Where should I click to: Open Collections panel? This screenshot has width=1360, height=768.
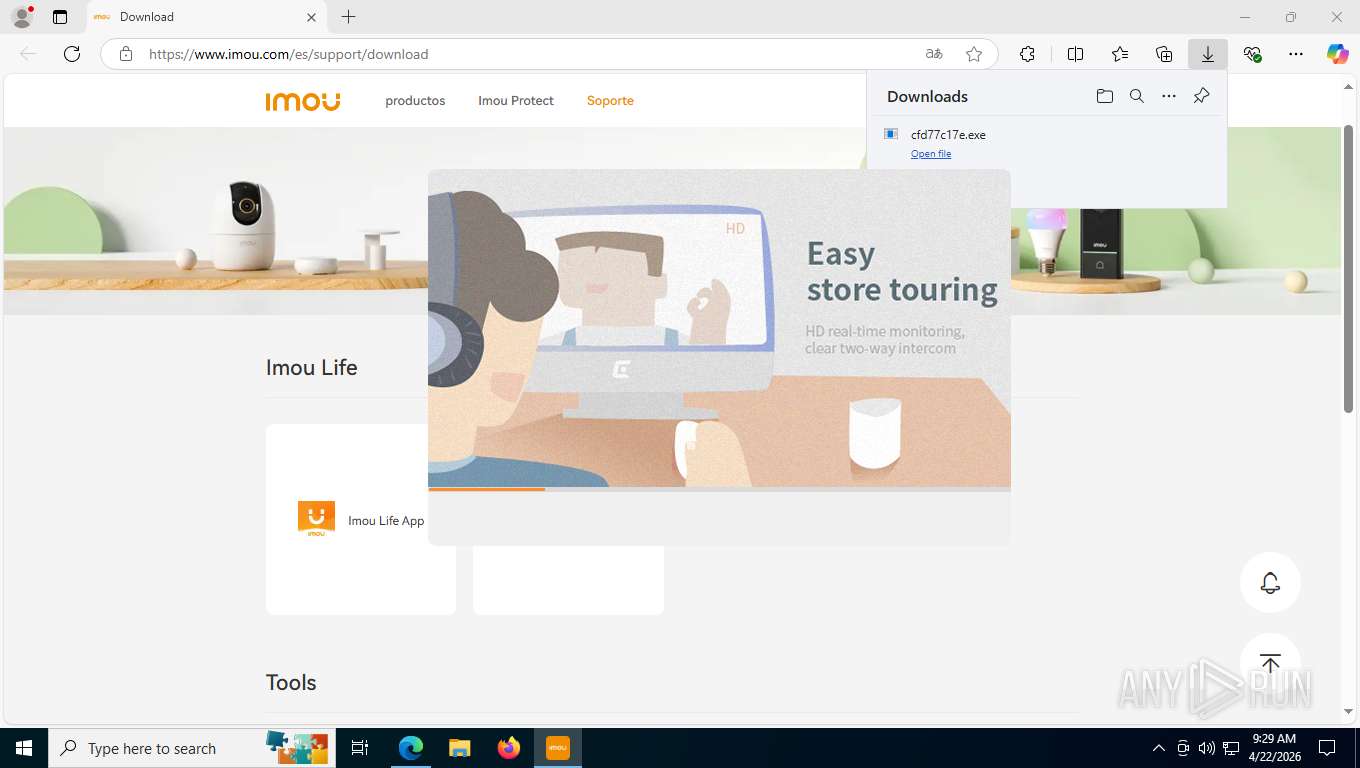(1164, 54)
